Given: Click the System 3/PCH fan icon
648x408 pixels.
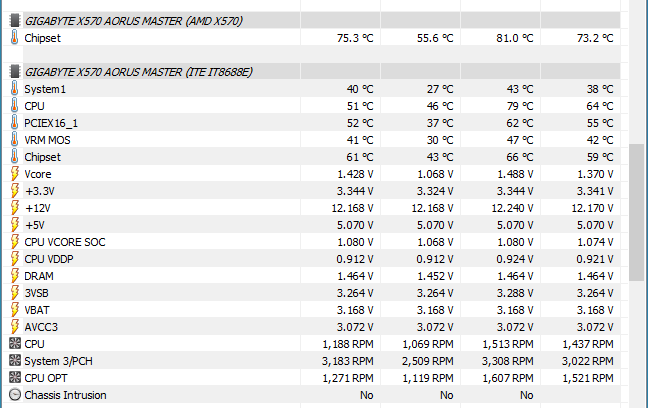Looking at the screenshot, I should [14, 360].
